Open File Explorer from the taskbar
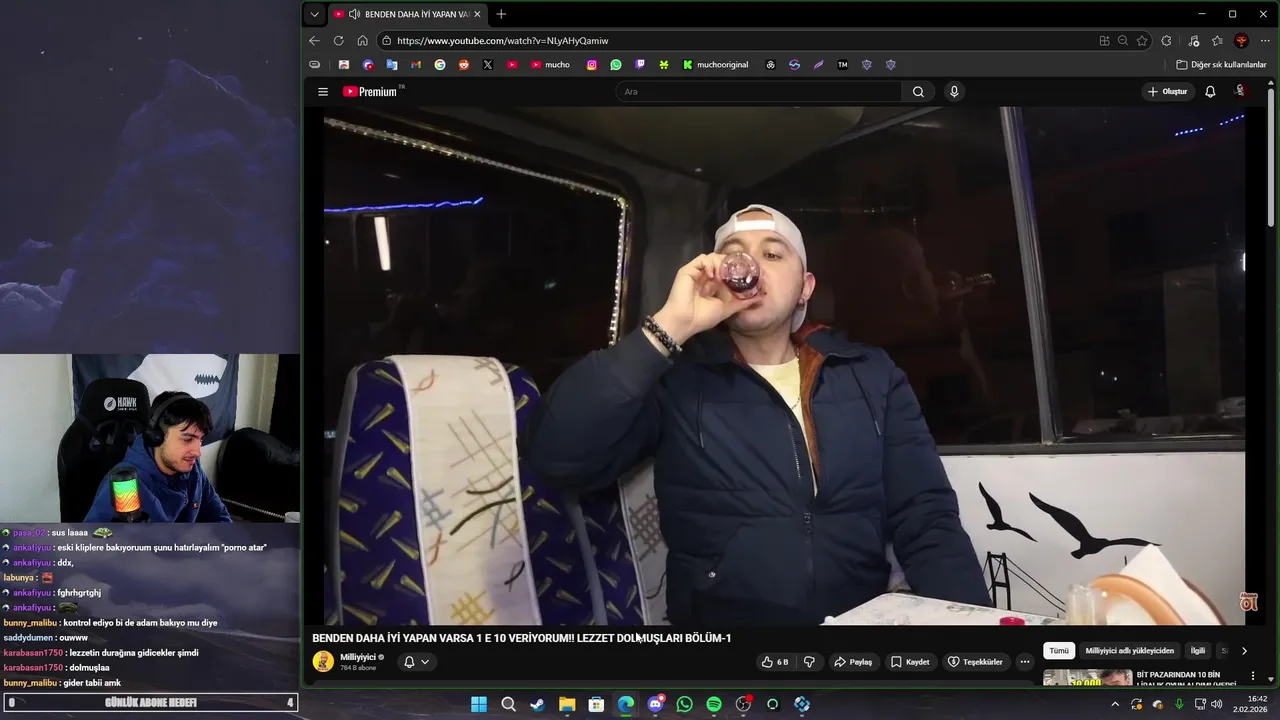Image resolution: width=1280 pixels, height=720 pixels. tap(567, 704)
